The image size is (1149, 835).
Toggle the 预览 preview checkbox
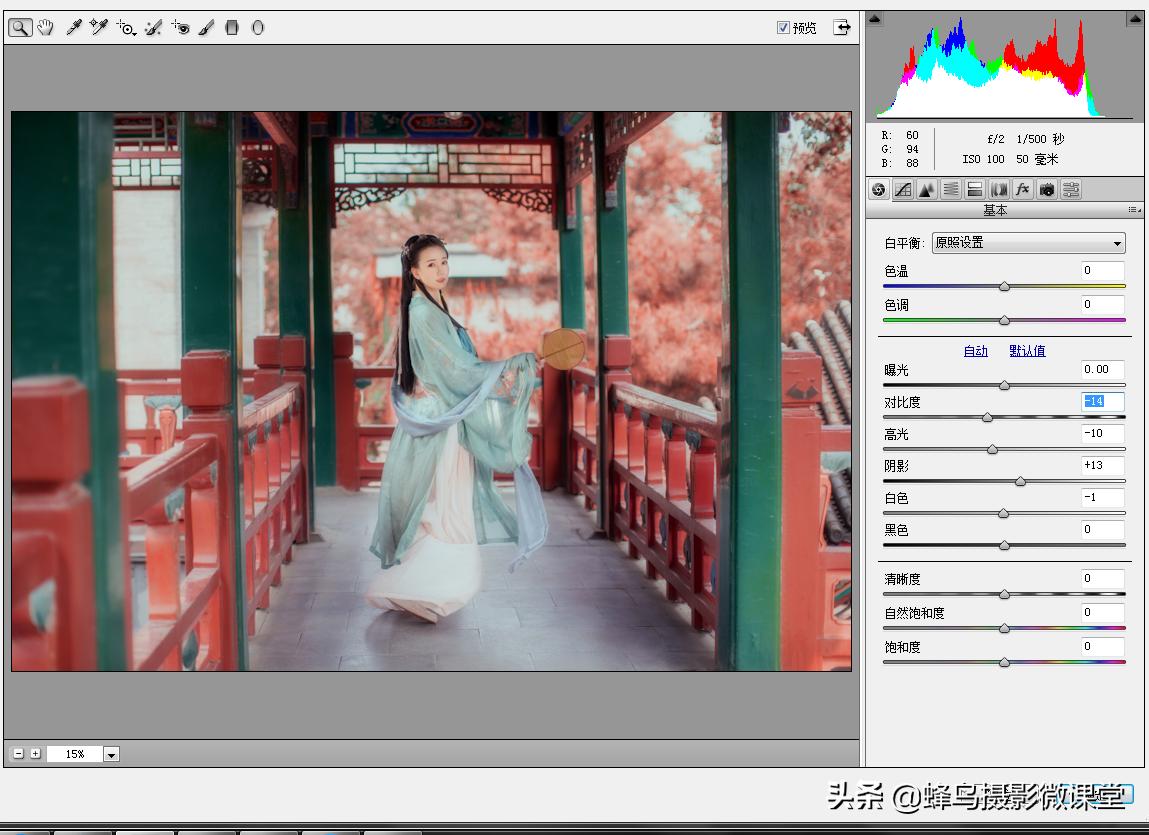[783, 28]
